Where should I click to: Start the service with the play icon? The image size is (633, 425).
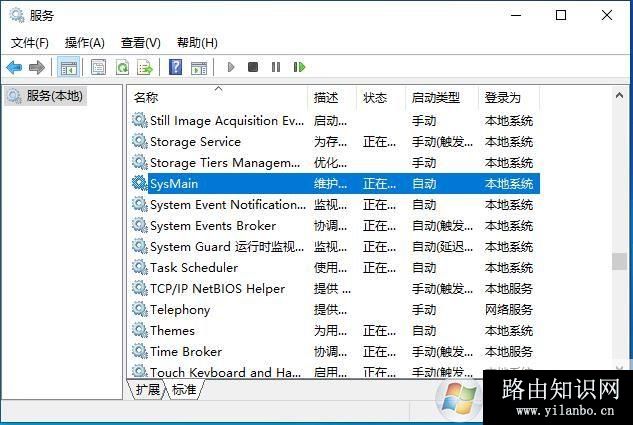pyautogui.click(x=231, y=67)
